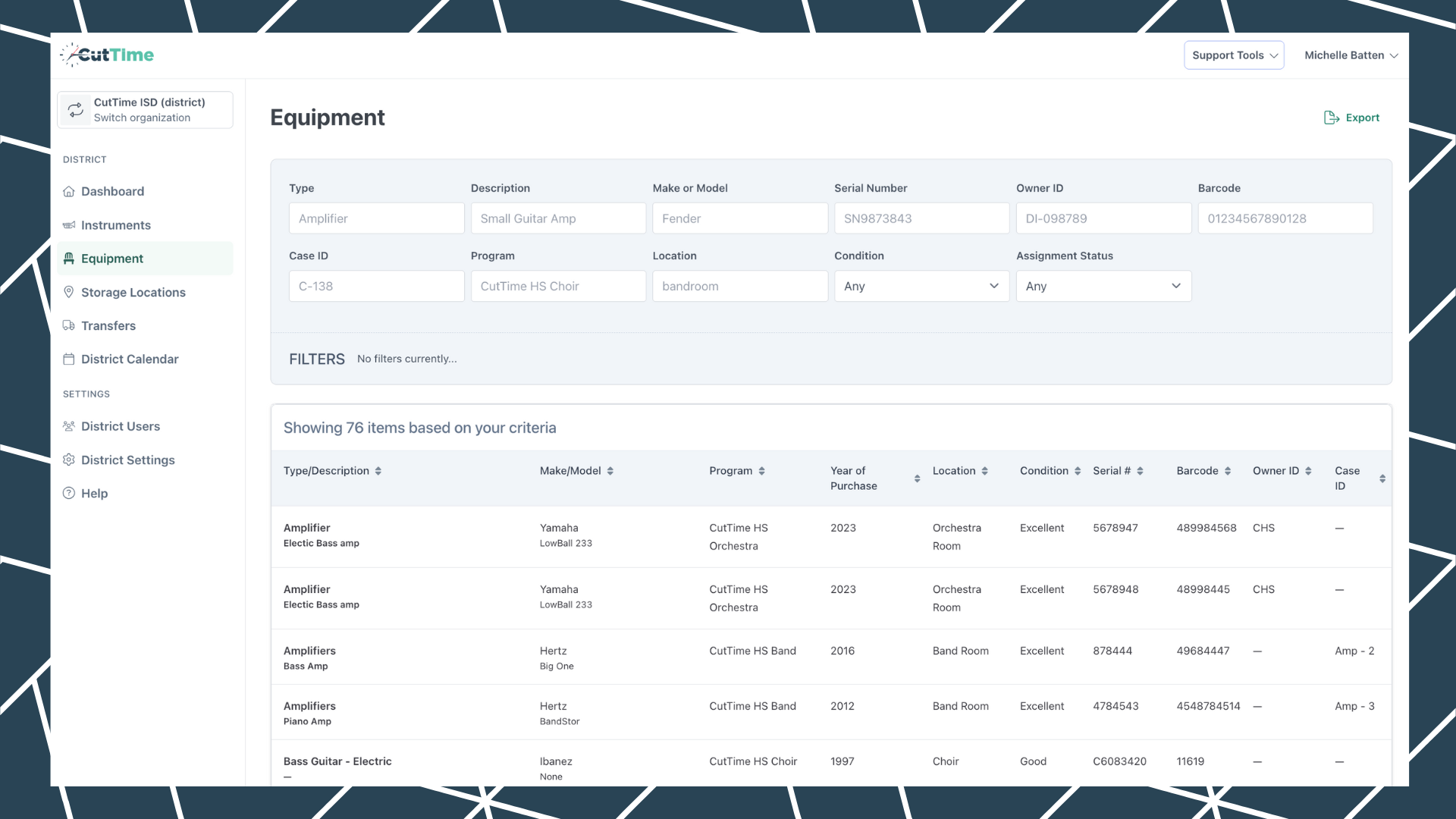Sort by Serial # column arrows
The image size is (1456, 819).
click(x=1140, y=471)
